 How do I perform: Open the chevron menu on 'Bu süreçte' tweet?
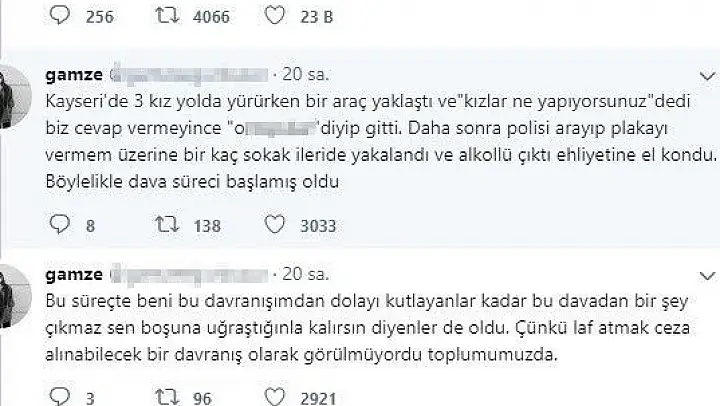point(707,276)
